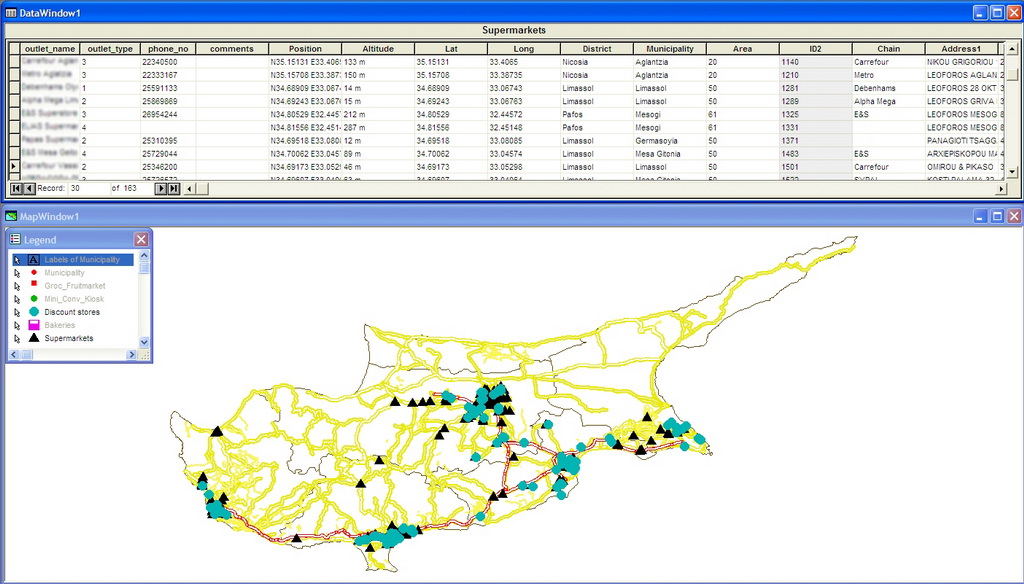Select the Groc_Fruitmarket layer name
Viewport: 1024px width, 584px height.
click(75, 286)
